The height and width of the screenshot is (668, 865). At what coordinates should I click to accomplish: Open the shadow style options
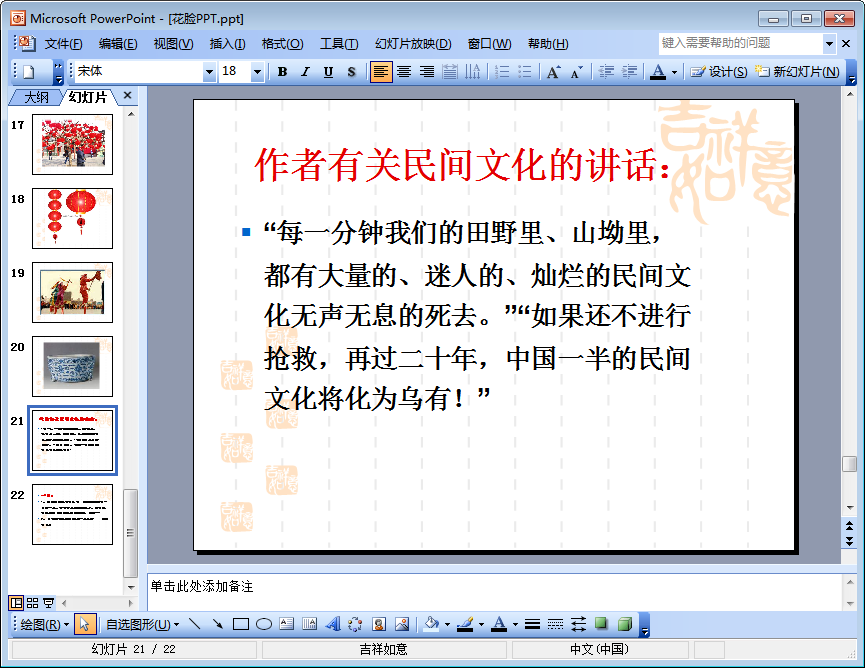601,624
